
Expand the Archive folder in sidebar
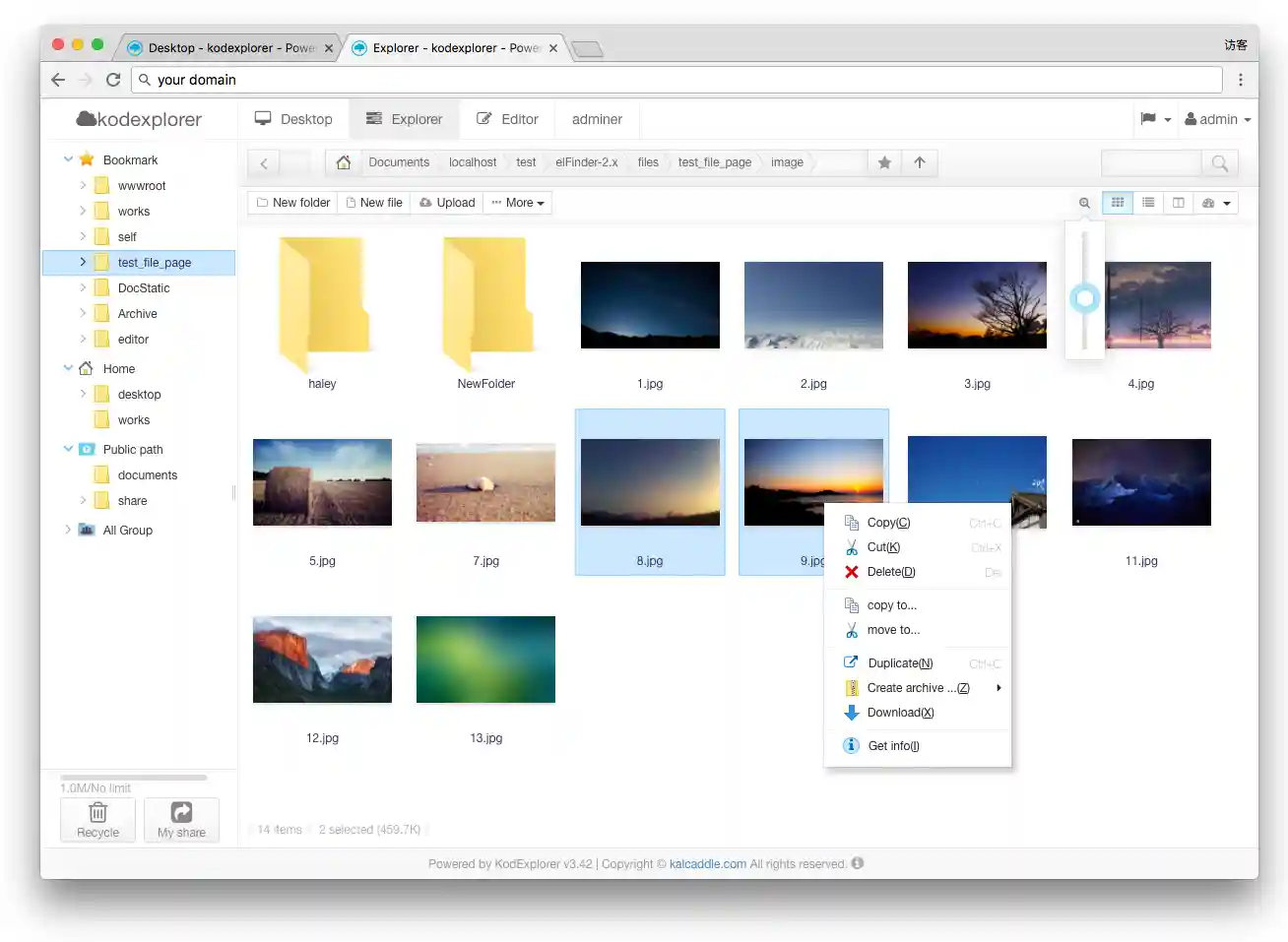(85, 313)
